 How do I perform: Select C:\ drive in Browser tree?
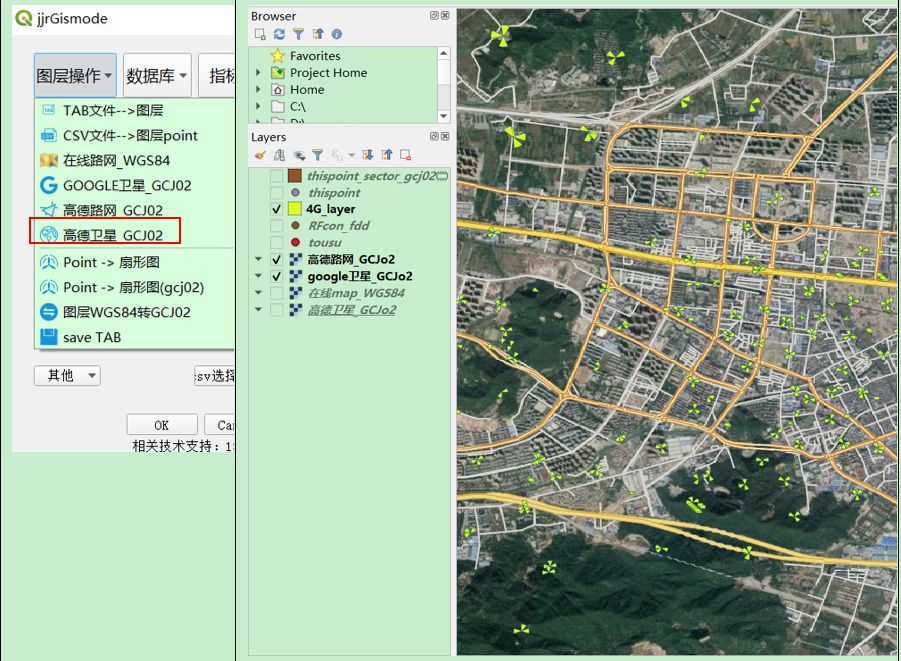tap(298, 107)
